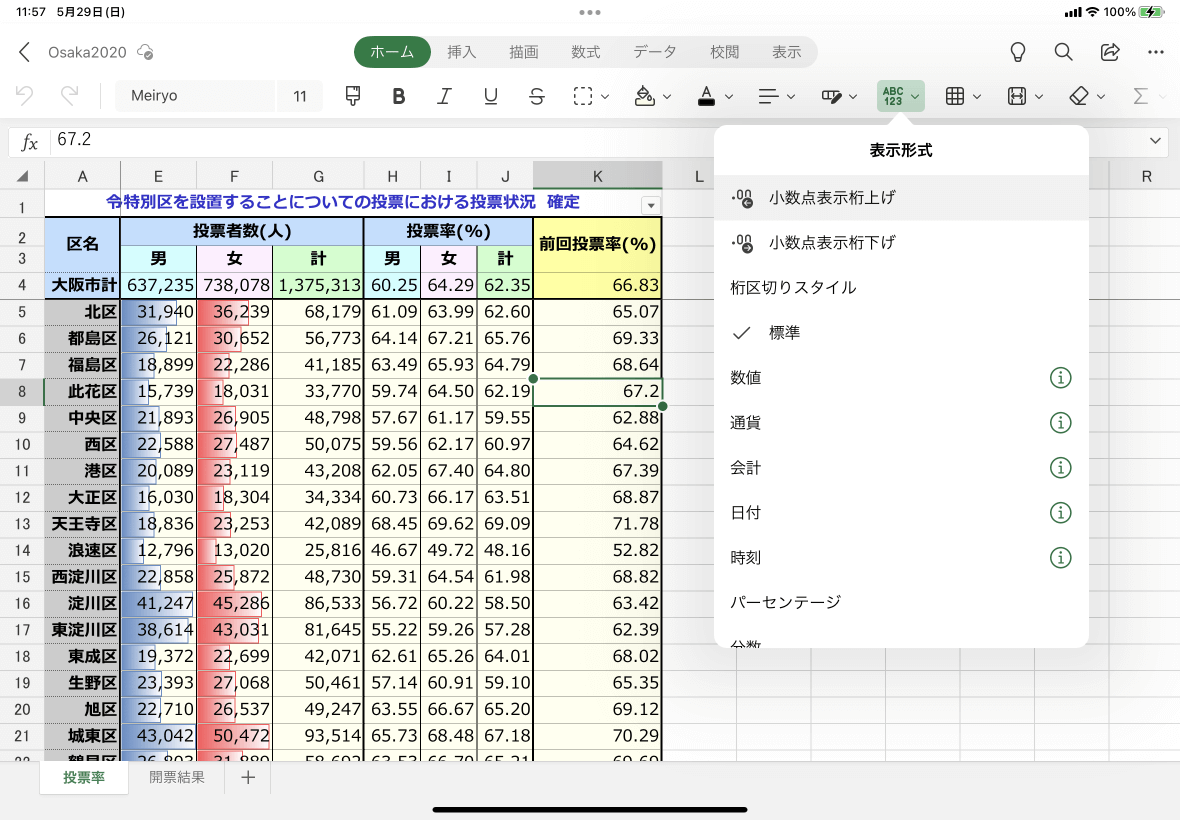
Task: Open the filter dropdown near row 1
Action: 651,204
